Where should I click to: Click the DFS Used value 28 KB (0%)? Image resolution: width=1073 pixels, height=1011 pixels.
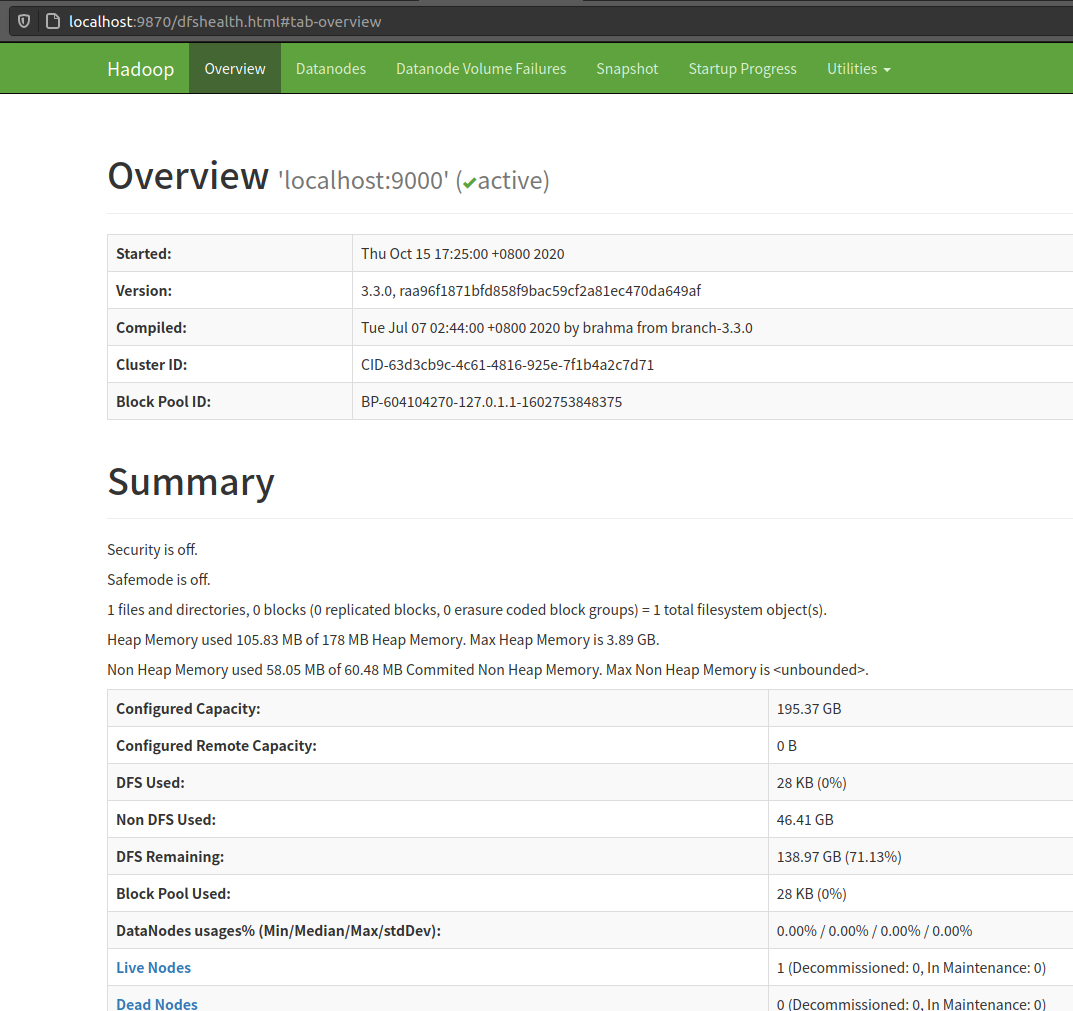pos(812,783)
